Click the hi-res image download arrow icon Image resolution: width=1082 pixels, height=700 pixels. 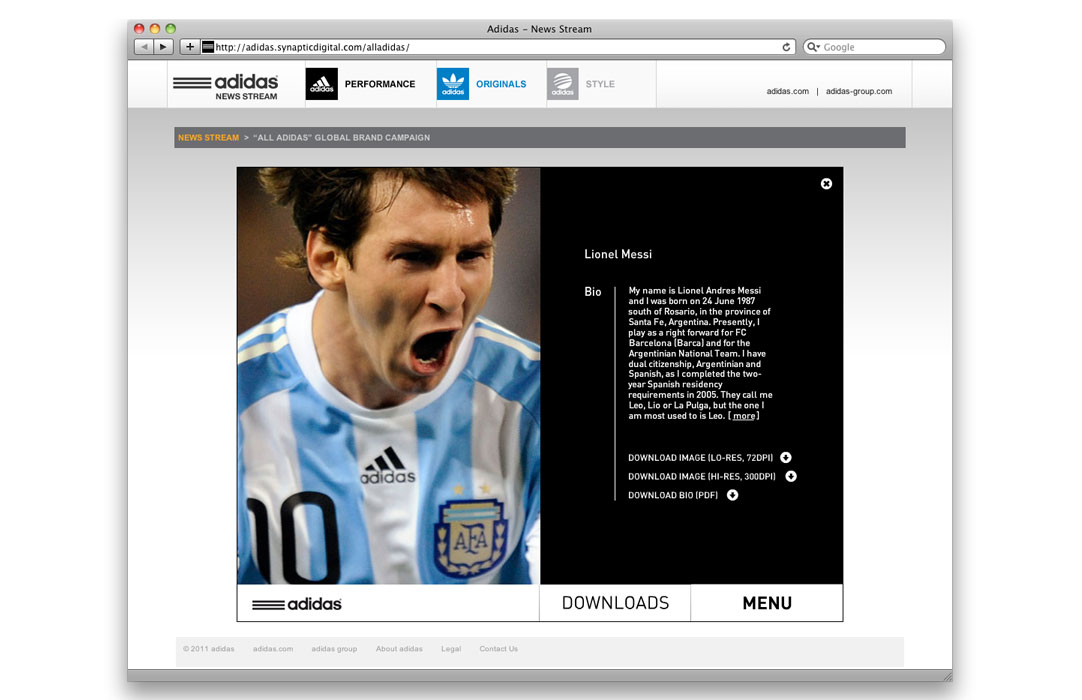(791, 476)
